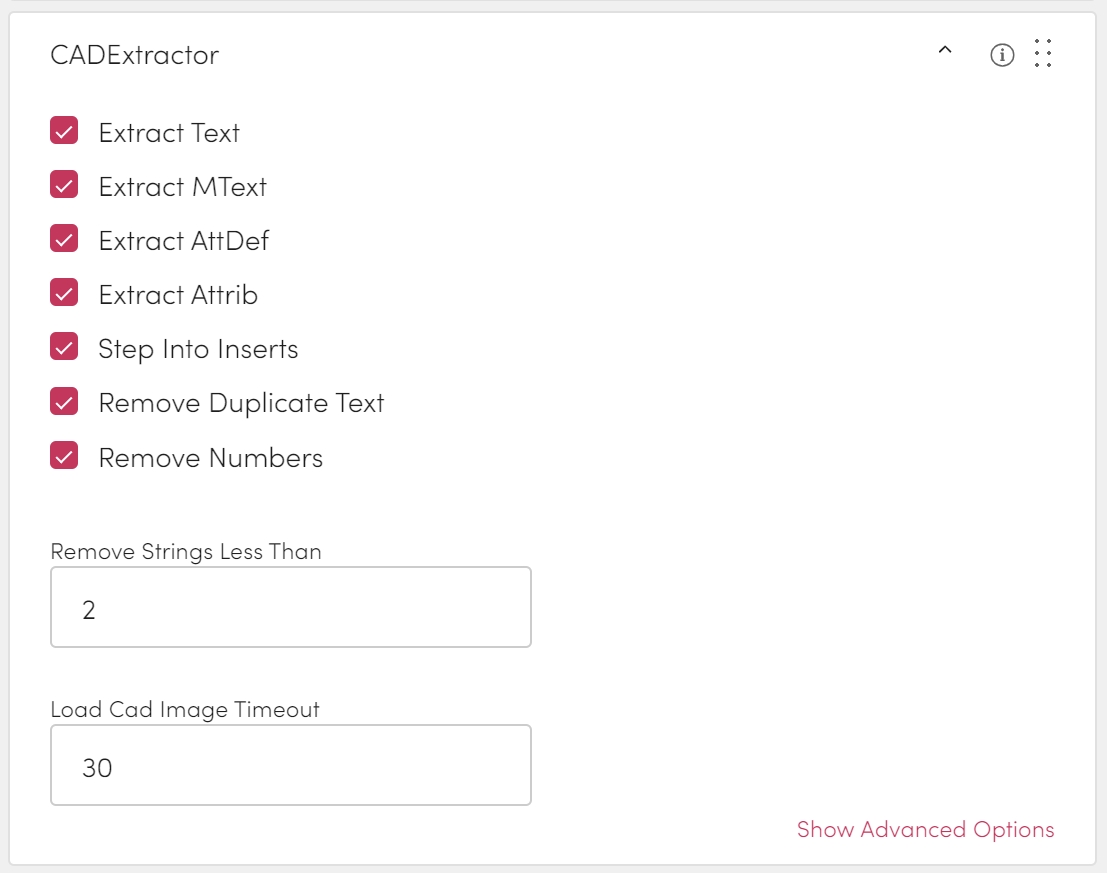
Task: Toggle the Extract AttDef checkbox
Action: [x=64, y=240]
